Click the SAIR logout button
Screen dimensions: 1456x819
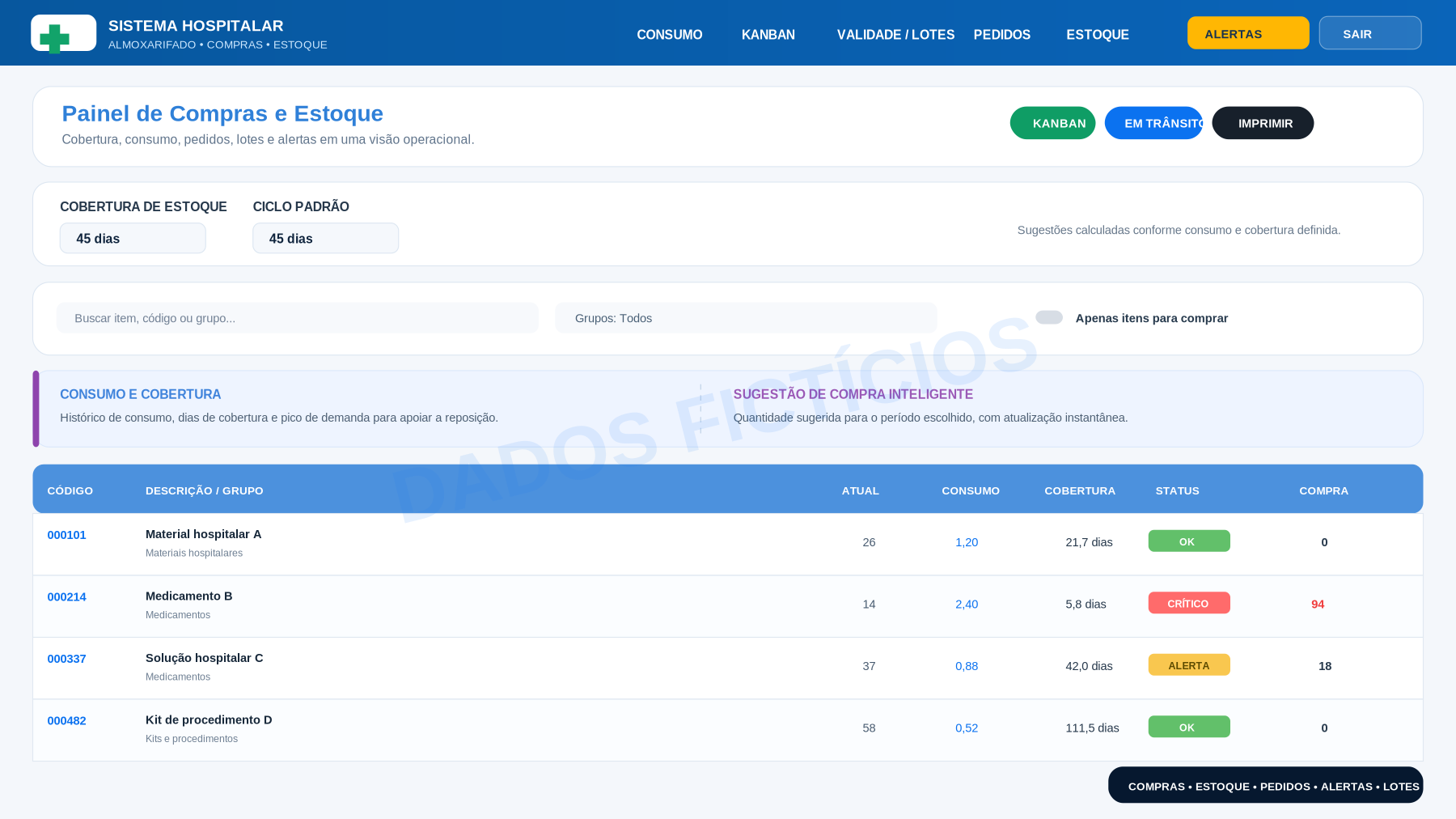(1370, 33)
